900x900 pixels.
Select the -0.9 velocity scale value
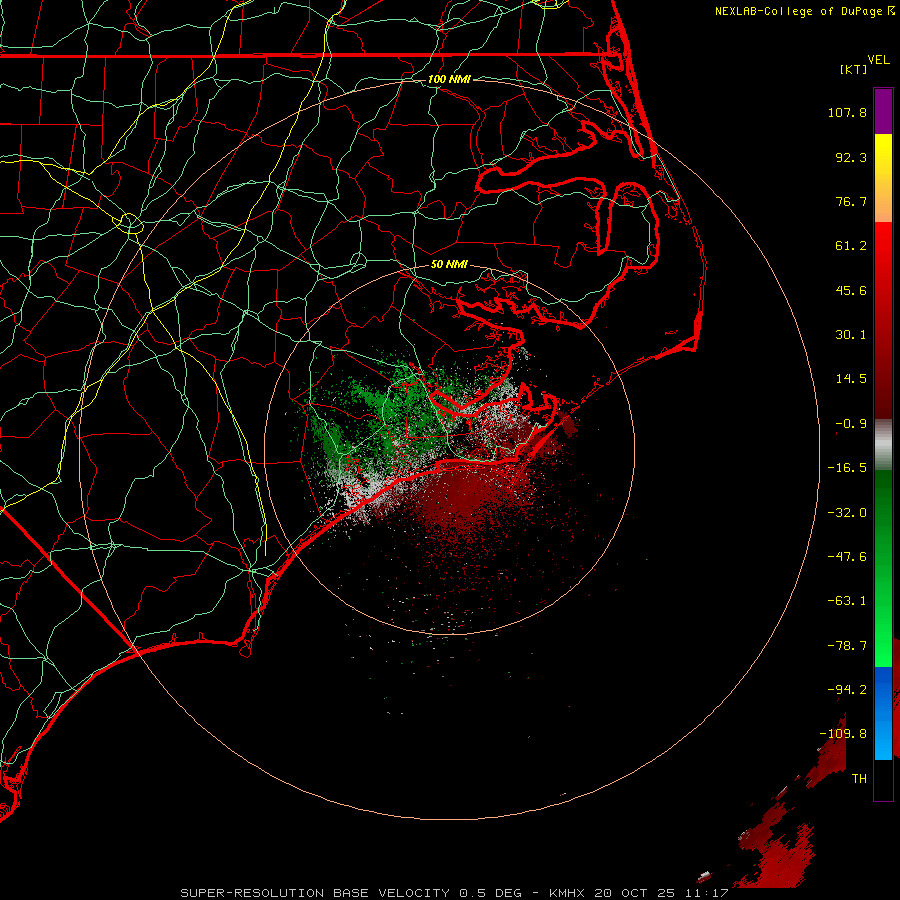coord(851,424)
